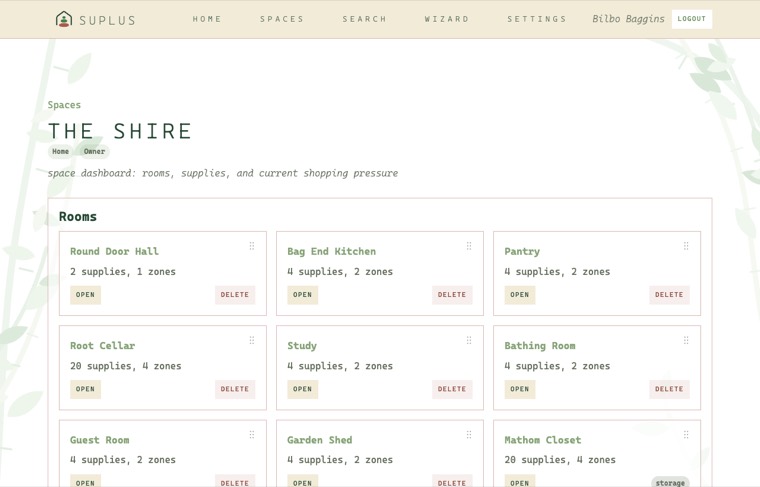Delete the Root Cellar room
Viewport: 760px width, 487px height.
(x=235, y=389)
